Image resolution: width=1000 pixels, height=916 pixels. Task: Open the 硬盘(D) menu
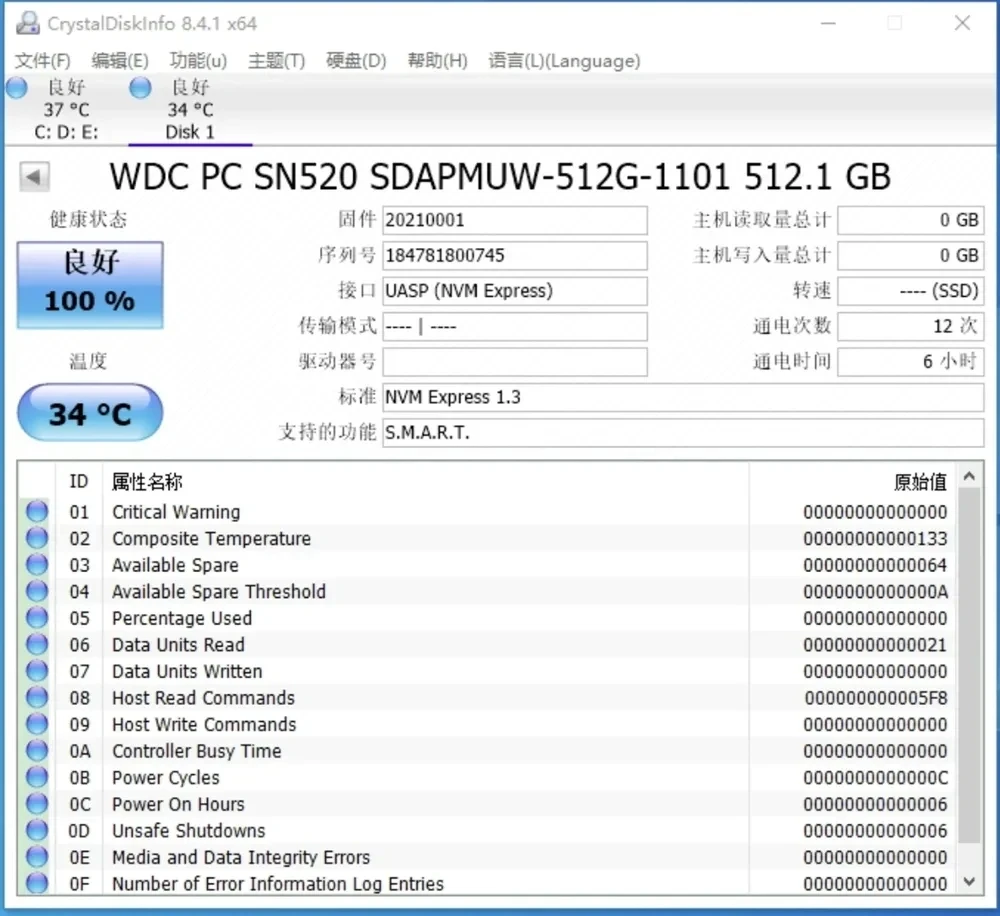point(356,61)
